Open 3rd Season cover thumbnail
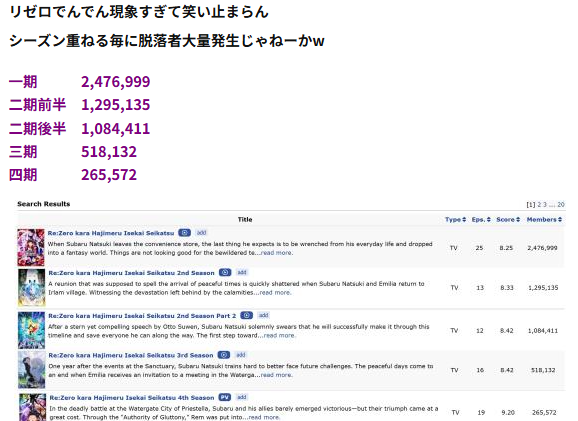The width and height of the screenshot is (578, 421). coord(32,370)
